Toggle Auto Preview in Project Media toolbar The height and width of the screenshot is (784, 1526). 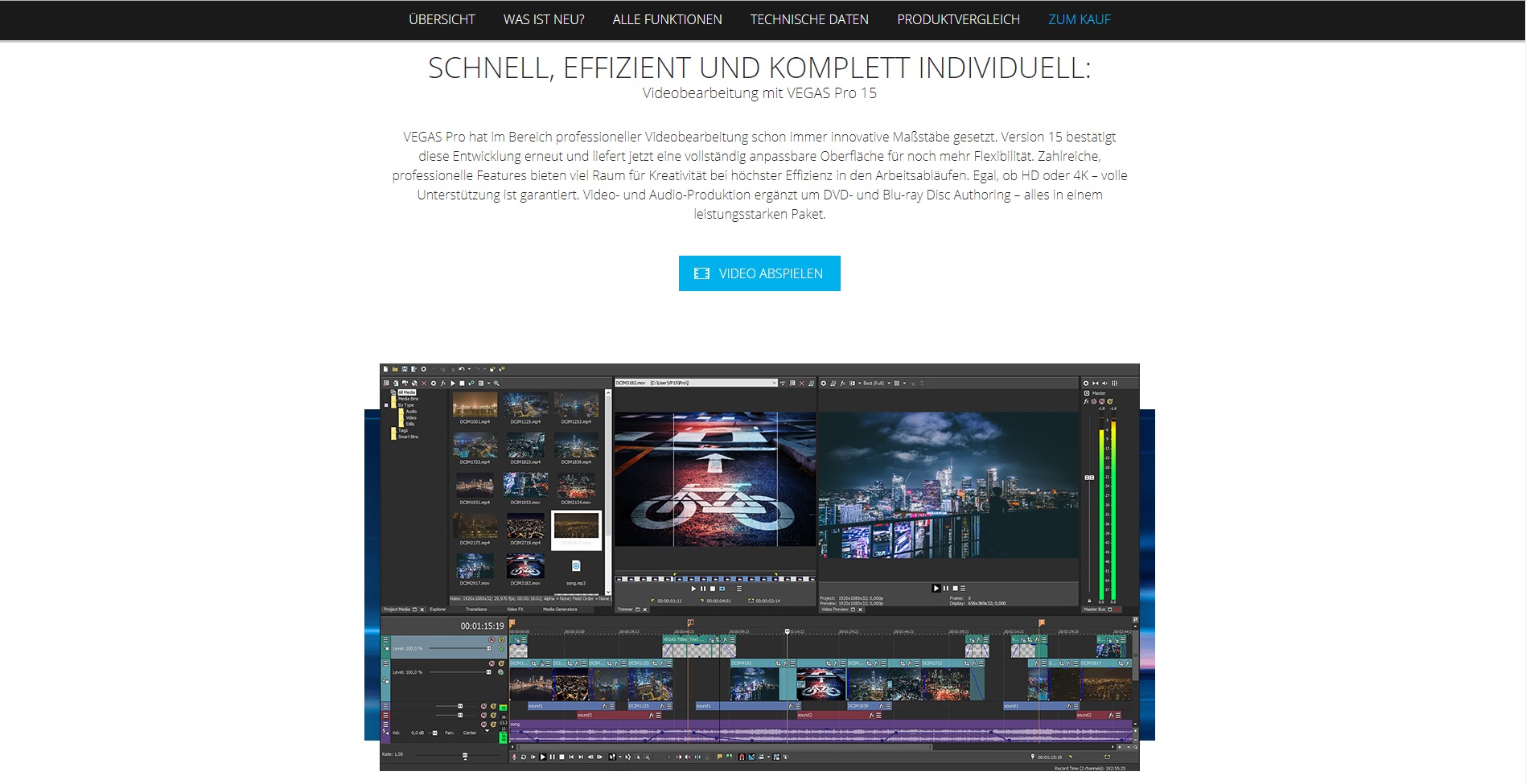471,383
